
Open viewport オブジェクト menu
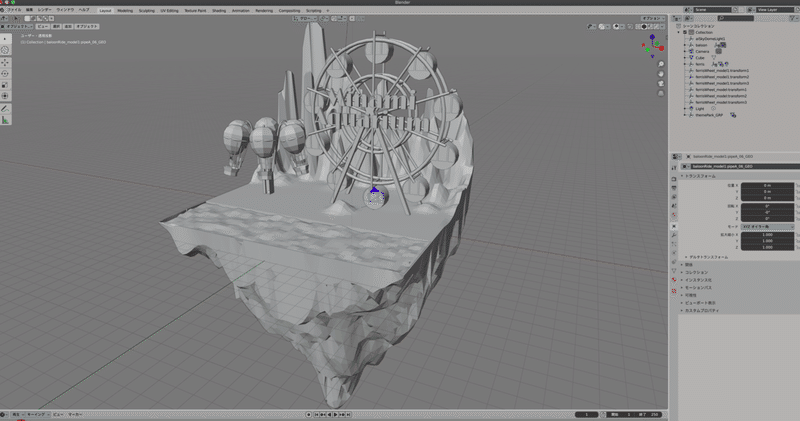coord(87,27)
